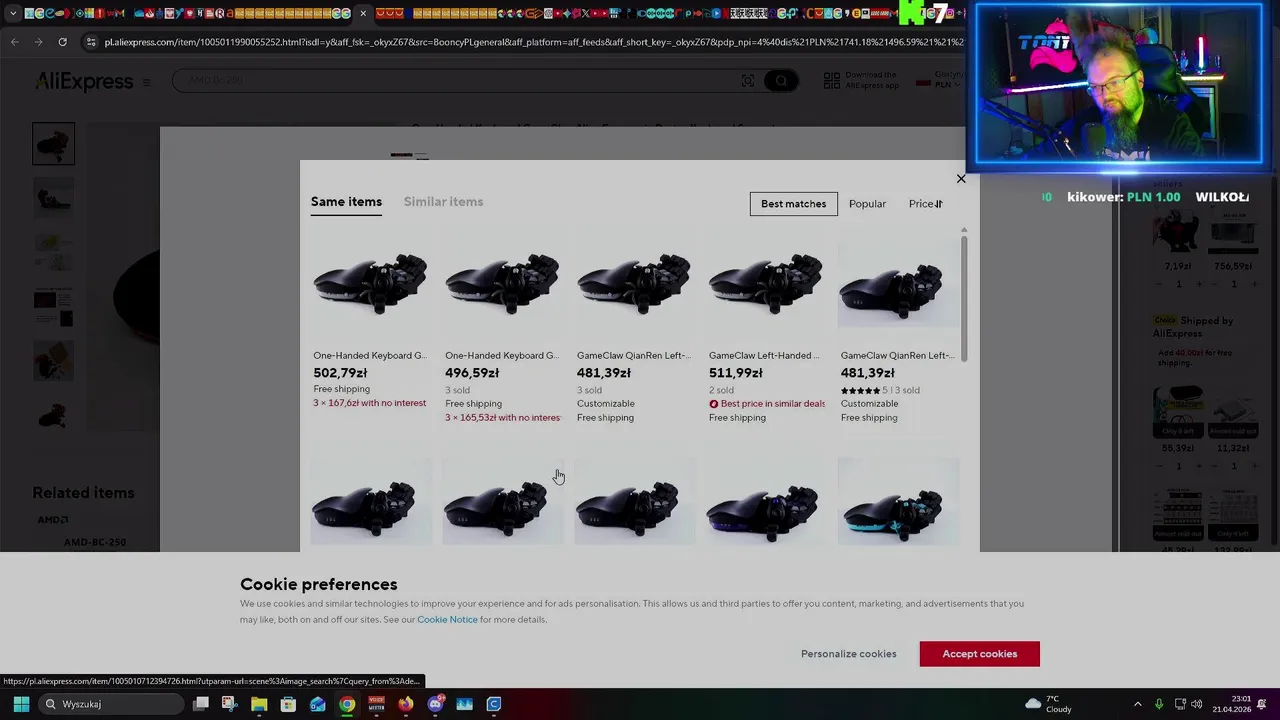Screen dimensions: 1280x720
Task: Open the blue-lit keypad thumbnail in second row
Action: [766, 503]
